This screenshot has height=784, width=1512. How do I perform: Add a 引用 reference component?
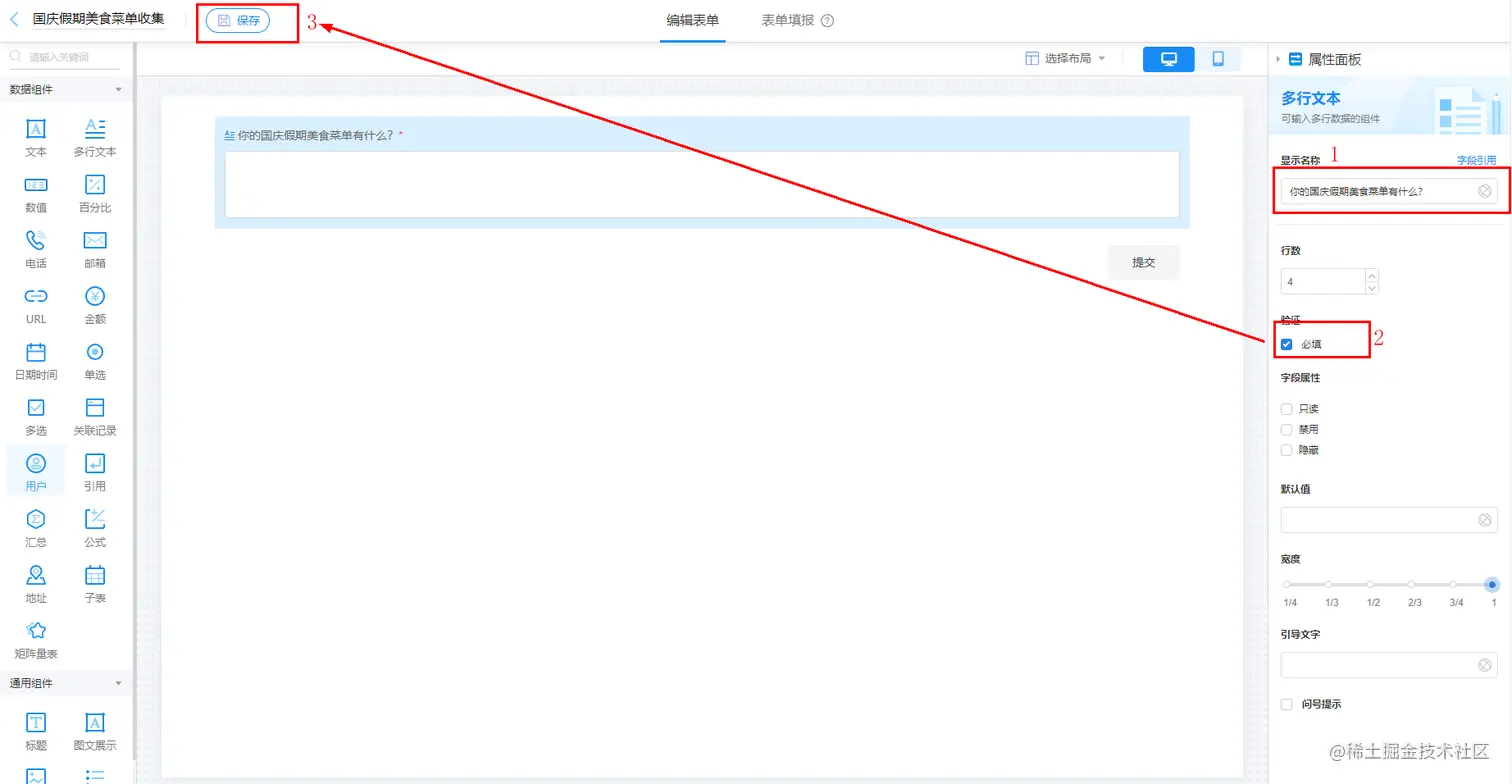point(95,473)
